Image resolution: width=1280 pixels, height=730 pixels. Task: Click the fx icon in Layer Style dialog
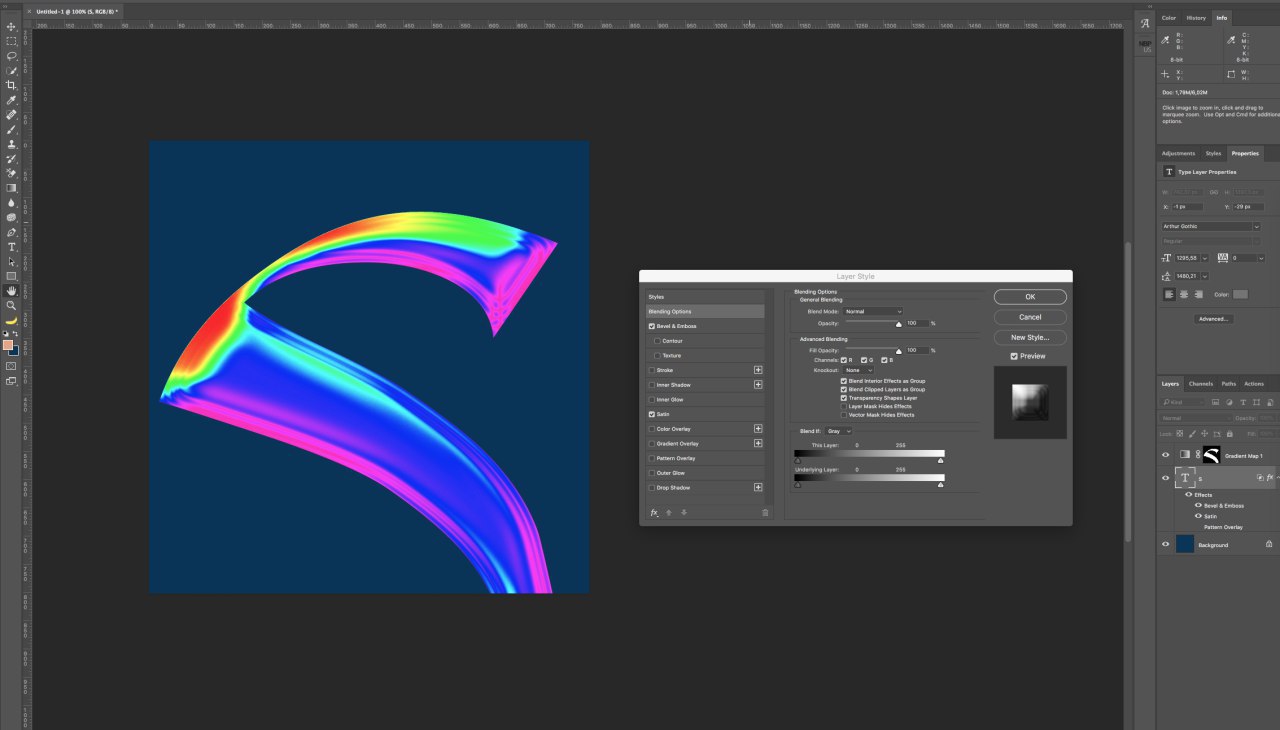coord(654,512)
